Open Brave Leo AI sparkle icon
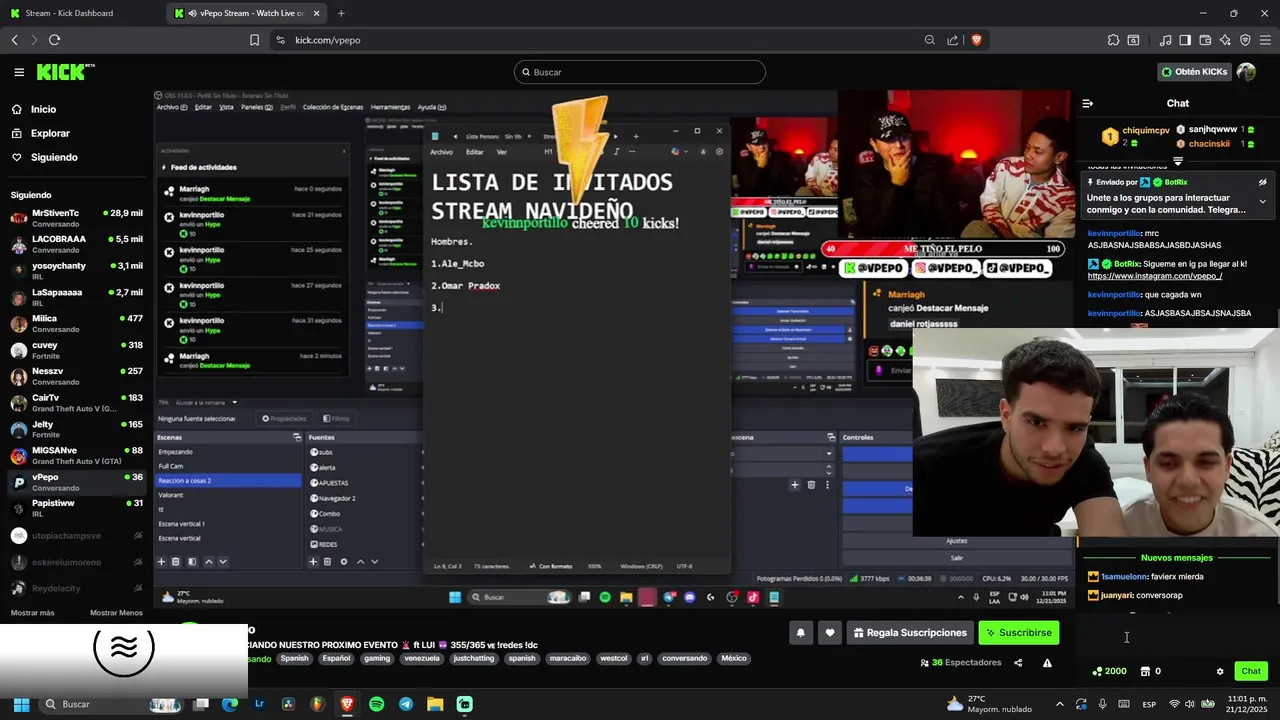The height and width of the screenshot is (720, 1280). click(1225, 40)
